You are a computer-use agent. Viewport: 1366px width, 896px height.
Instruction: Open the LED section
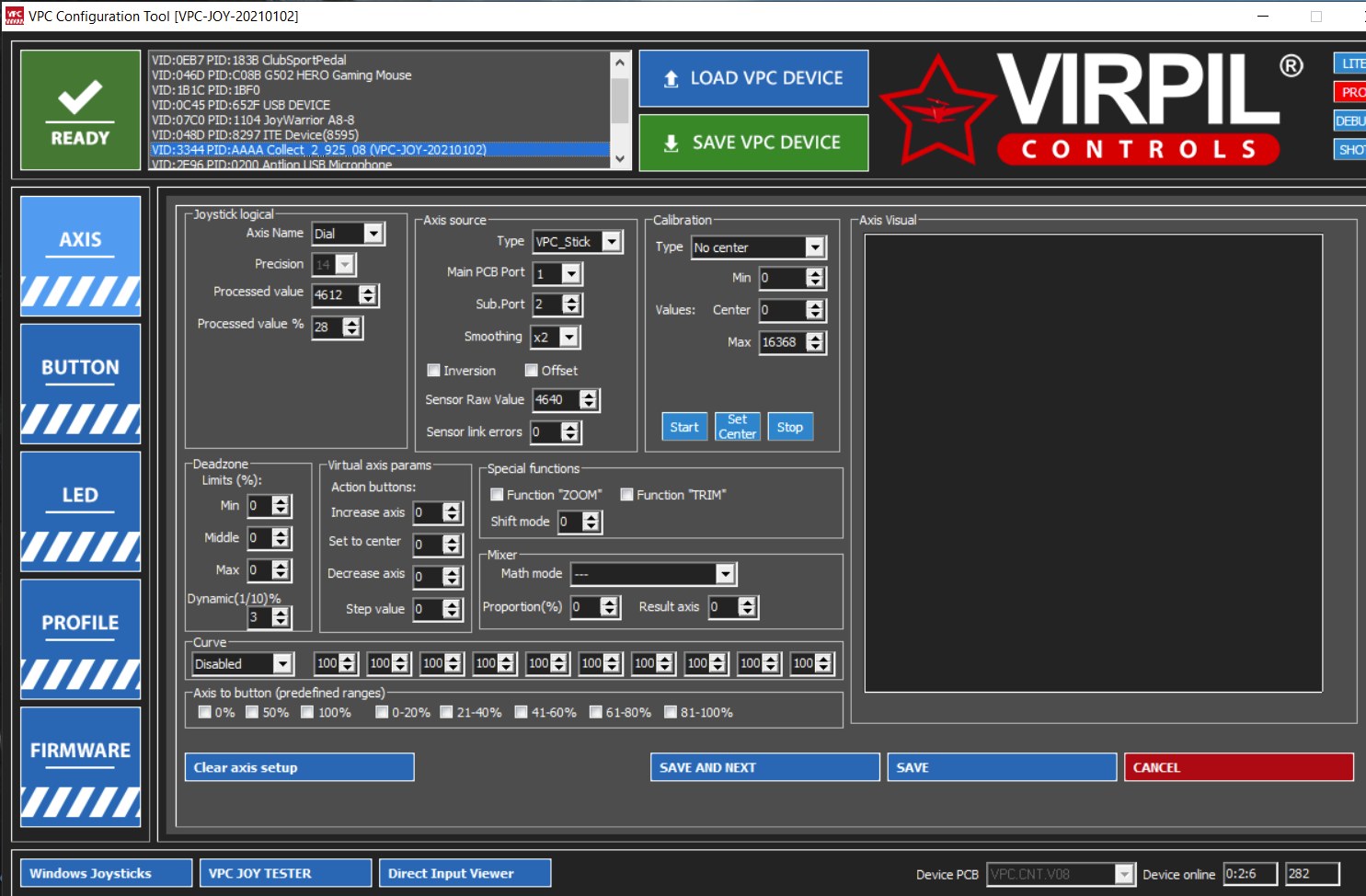(80, 511)
